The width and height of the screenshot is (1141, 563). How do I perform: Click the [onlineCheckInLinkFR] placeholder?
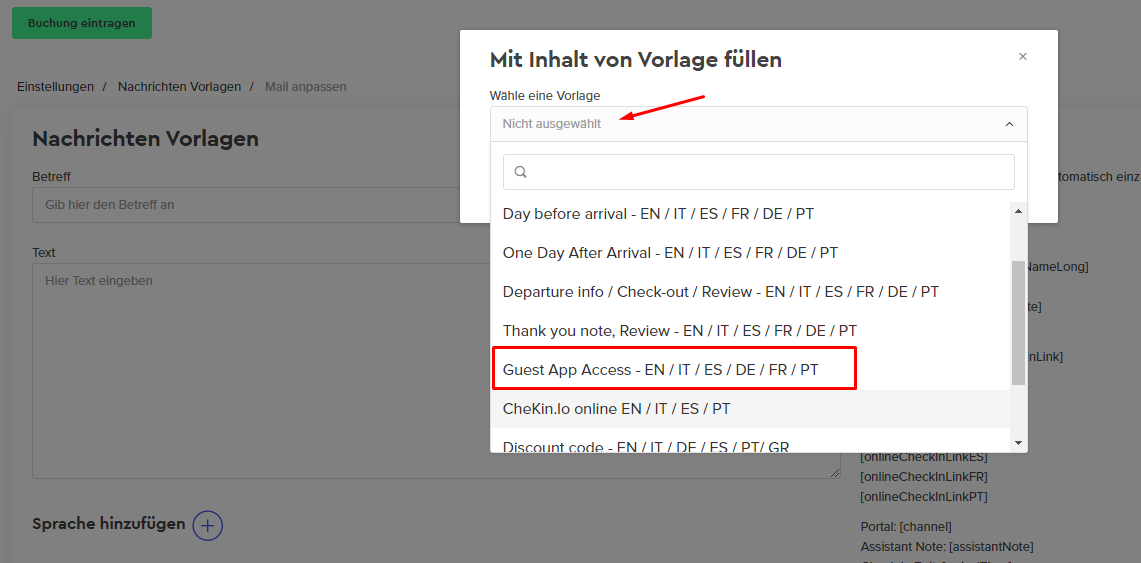(x=923, y=477)
